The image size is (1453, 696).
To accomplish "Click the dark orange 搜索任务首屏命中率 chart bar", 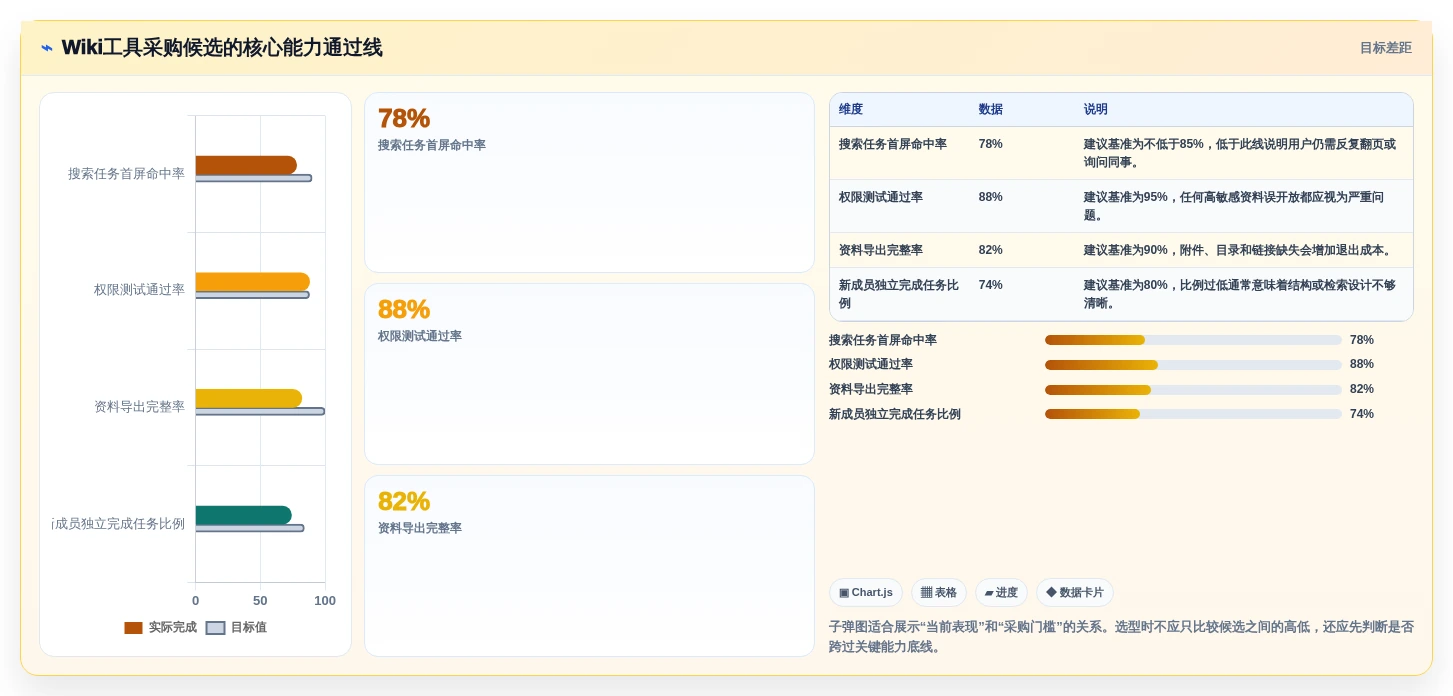I will pyautogui.click(x=246, y=165).
